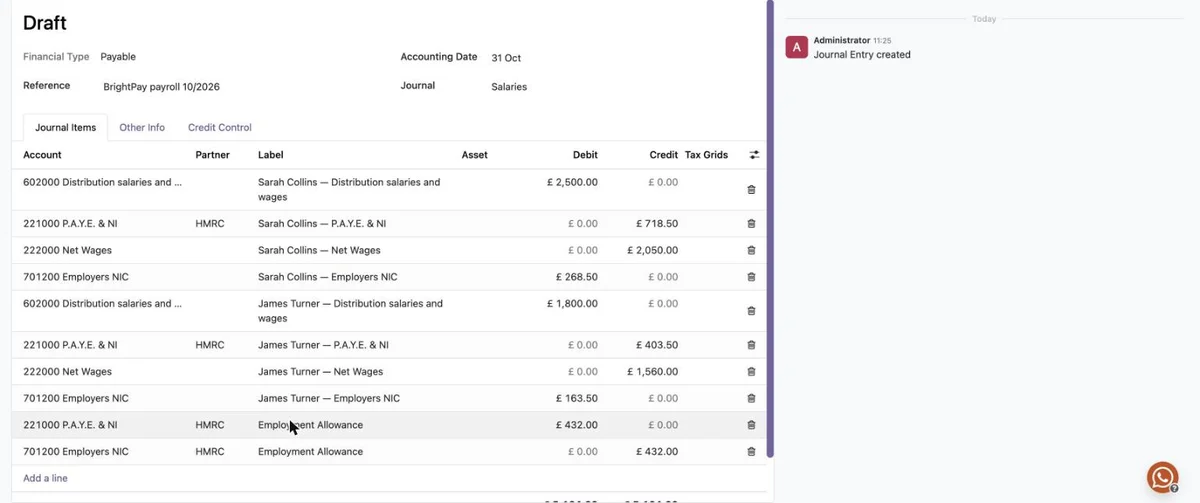Click HMRC partner on James Turner P.A.Y.E. row

click(x=210, y=345)
